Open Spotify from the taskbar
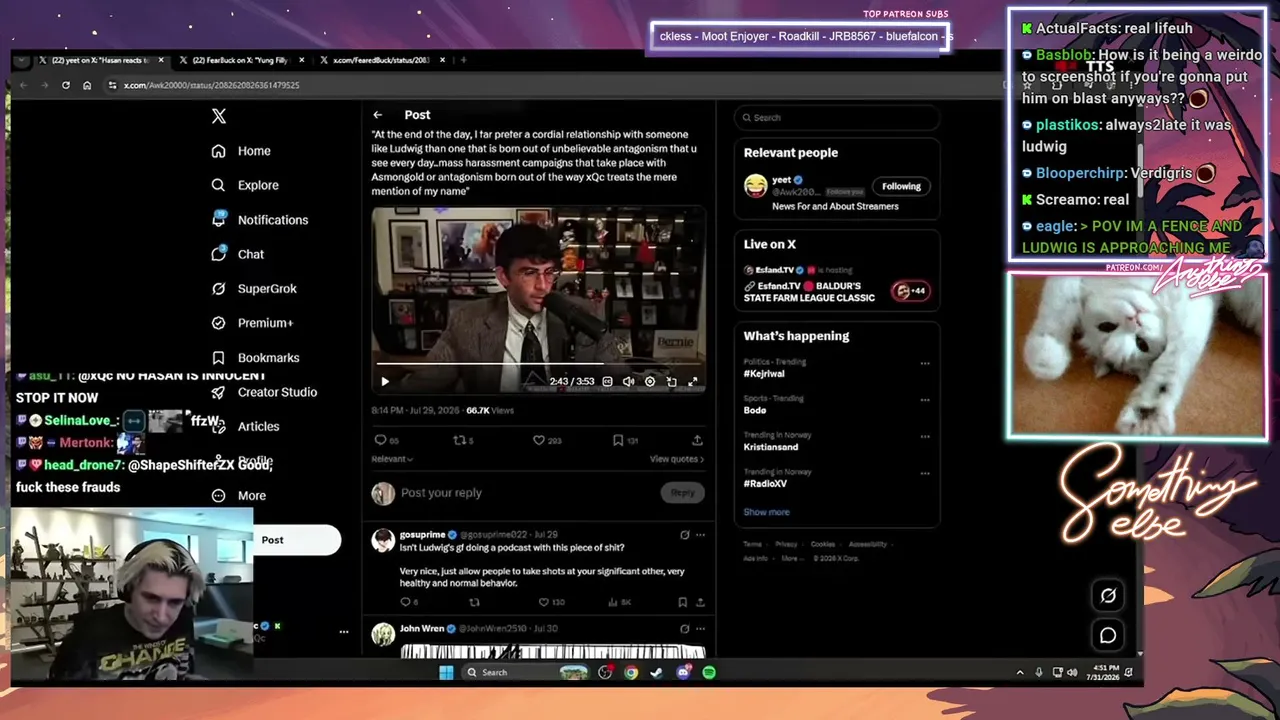Viewport: 1280px width, 720px height. coord(709,672)
